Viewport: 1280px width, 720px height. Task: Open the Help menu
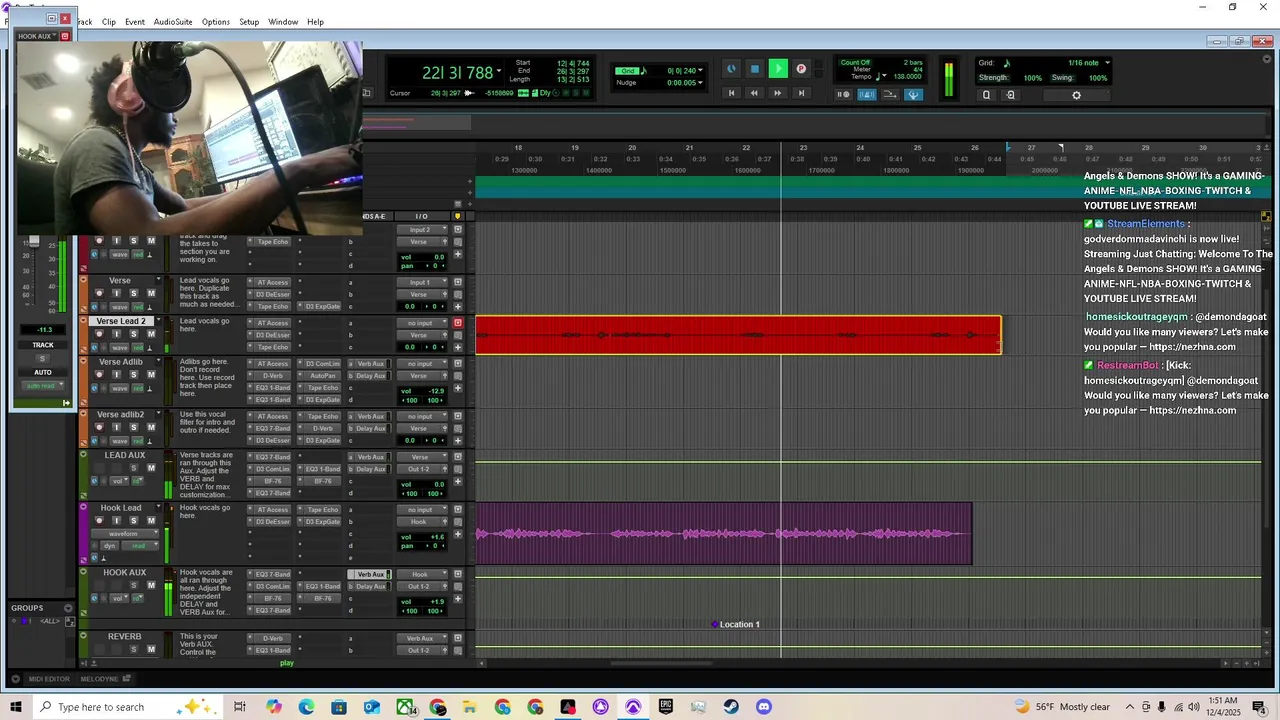pos(315,22)
